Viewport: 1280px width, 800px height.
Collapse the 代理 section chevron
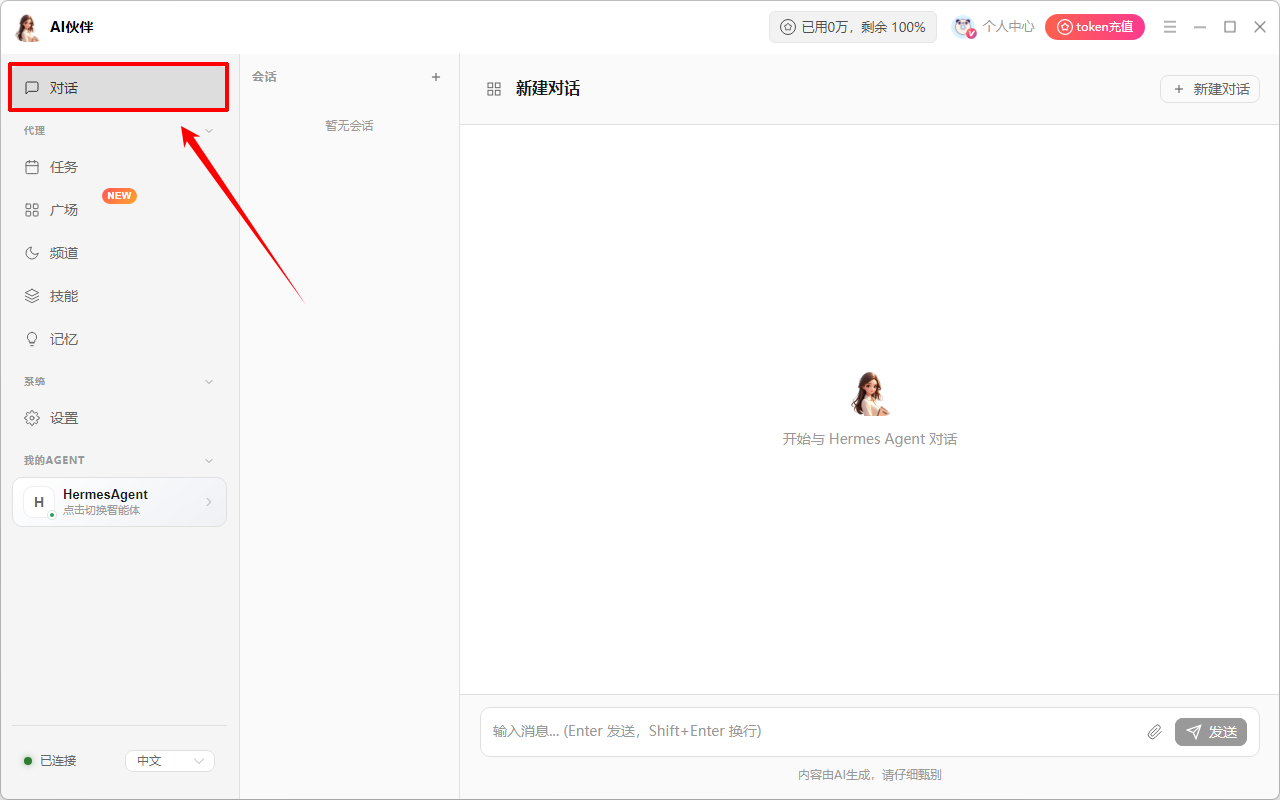(x=209, y=130)
